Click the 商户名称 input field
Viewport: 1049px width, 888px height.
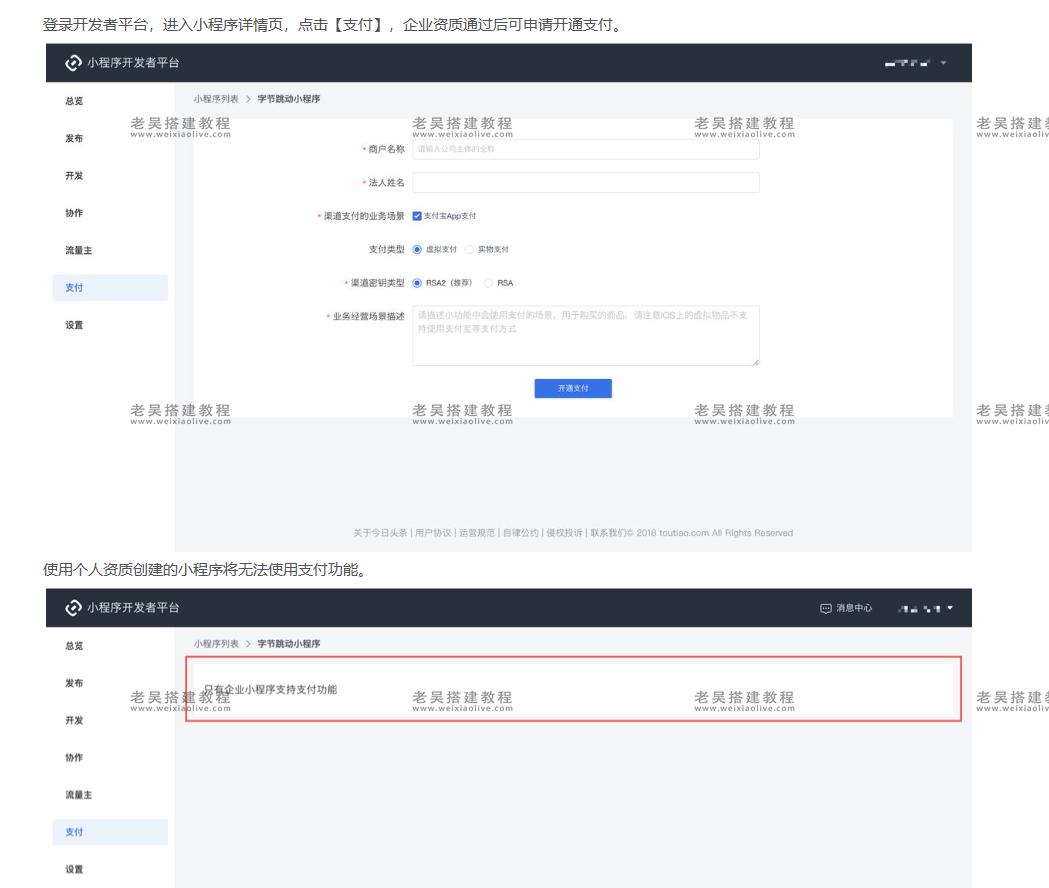(586, 148)
